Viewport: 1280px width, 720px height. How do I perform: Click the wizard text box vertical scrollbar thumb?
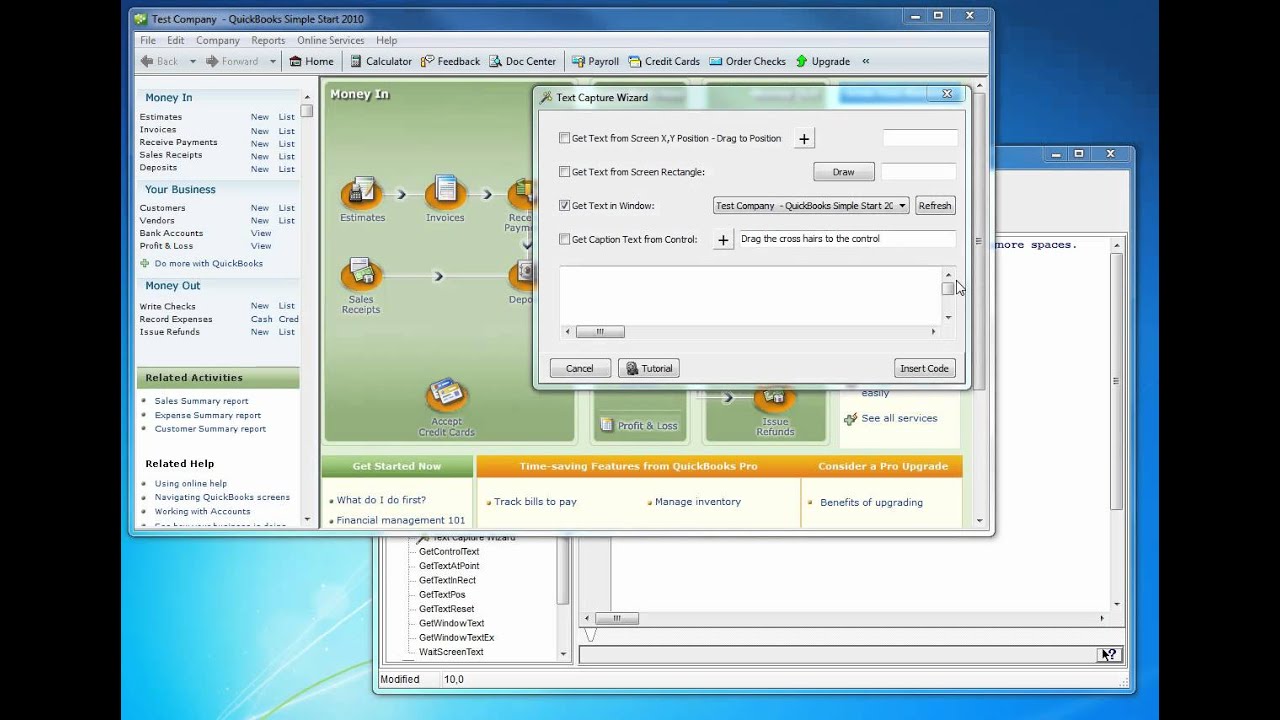click(x=948, y=288)
